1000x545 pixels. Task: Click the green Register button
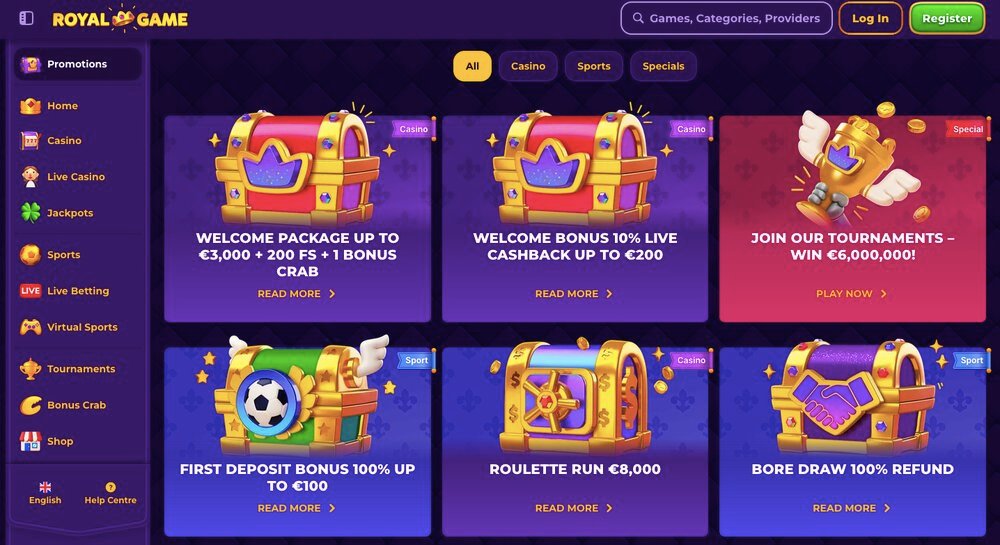(x=947, y=18)
